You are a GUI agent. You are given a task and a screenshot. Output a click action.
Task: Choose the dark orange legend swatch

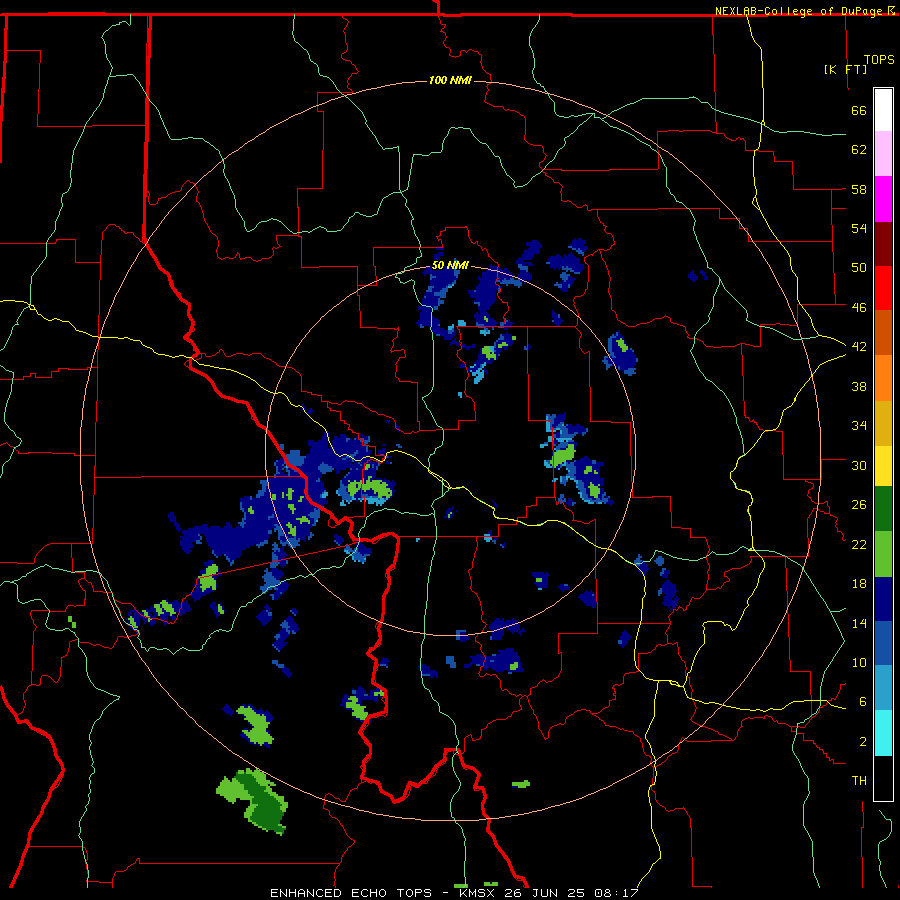[883, 332]
